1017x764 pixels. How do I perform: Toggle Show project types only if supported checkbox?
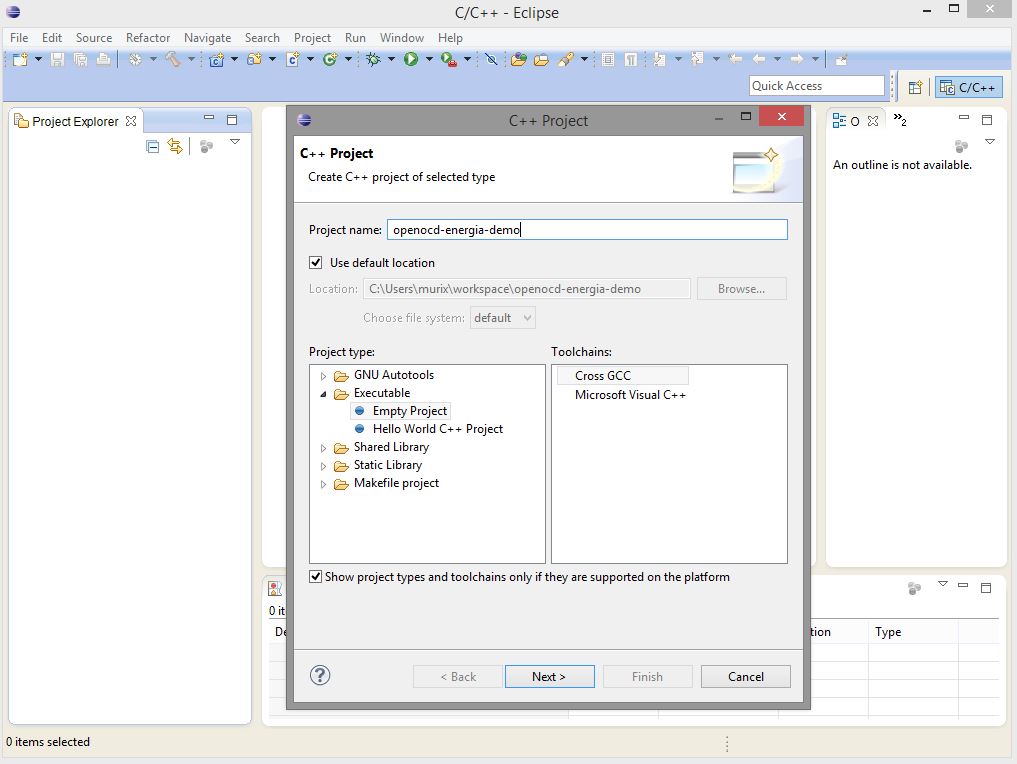(x=315, y=577)
